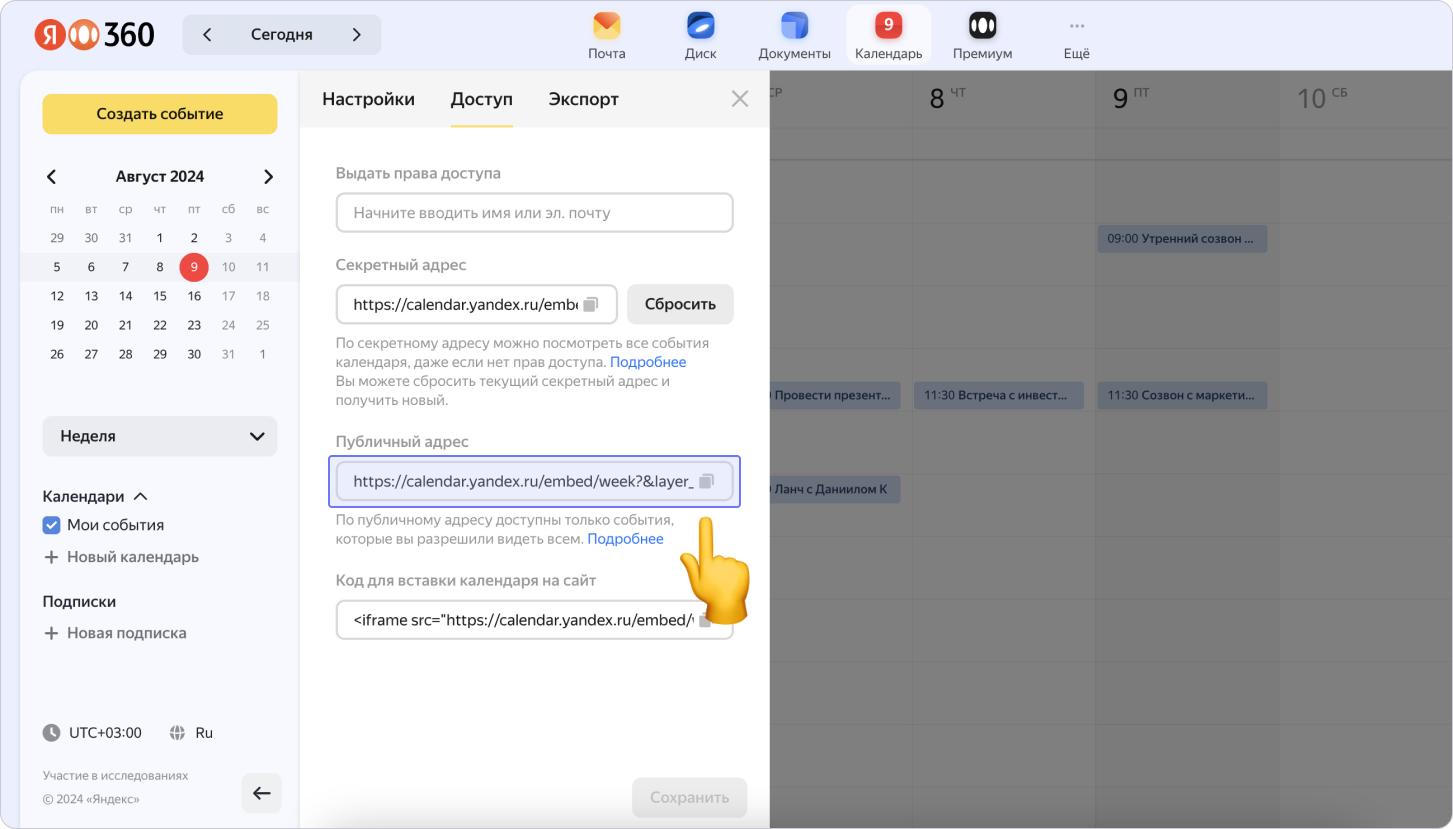This screenshot has width=1453, height=829.
Task: Open the Диск cloud storage icon
Action: [700, 27]
